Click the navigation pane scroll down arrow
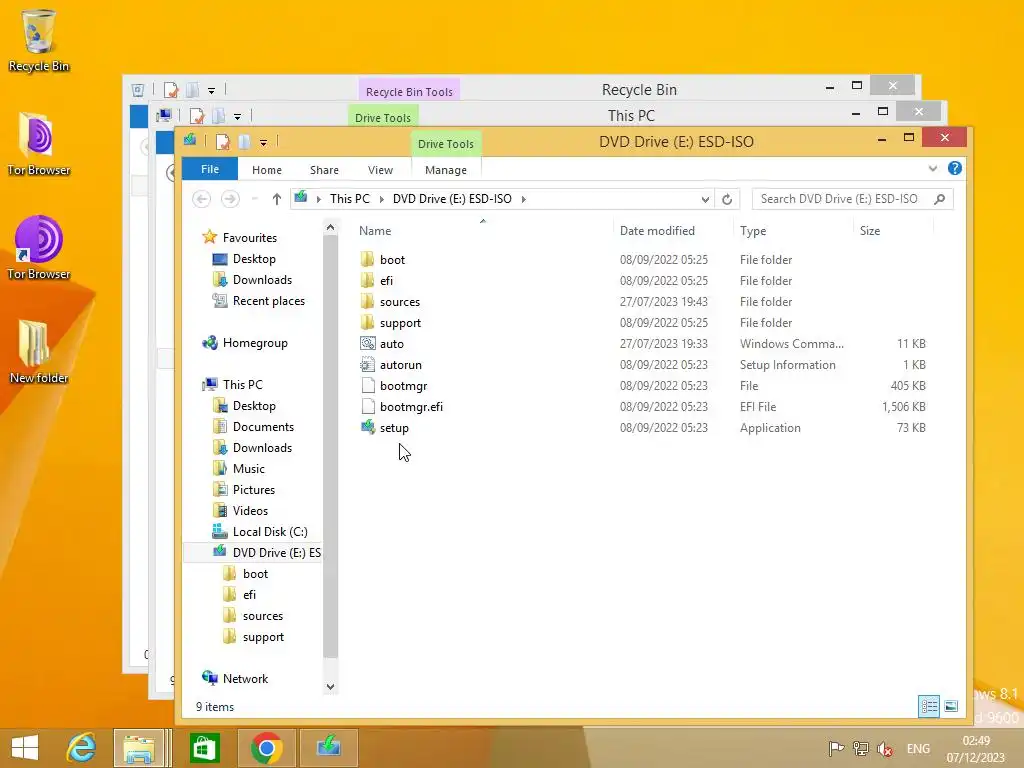The width and height of the screenshot is (1024, 768). pos(330,686)
